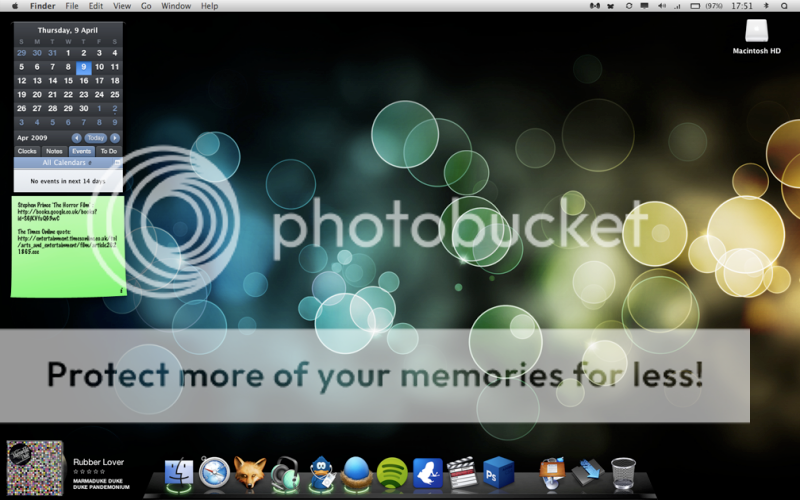This screenshot has height=500, width=800.
Task: Click the 'Thursday, 9 April' calendar header
Action: (68, 30)
